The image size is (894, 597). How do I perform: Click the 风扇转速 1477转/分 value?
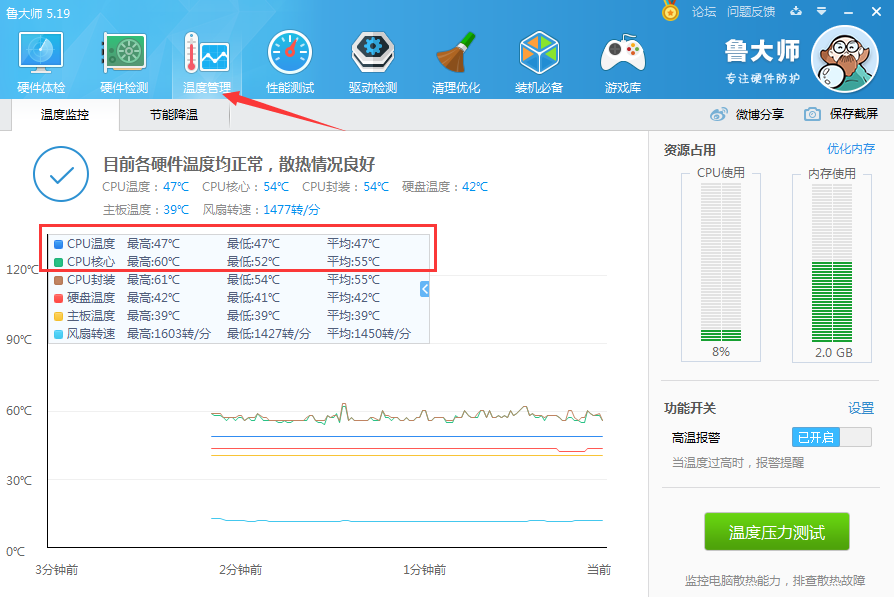coord(291,210)
